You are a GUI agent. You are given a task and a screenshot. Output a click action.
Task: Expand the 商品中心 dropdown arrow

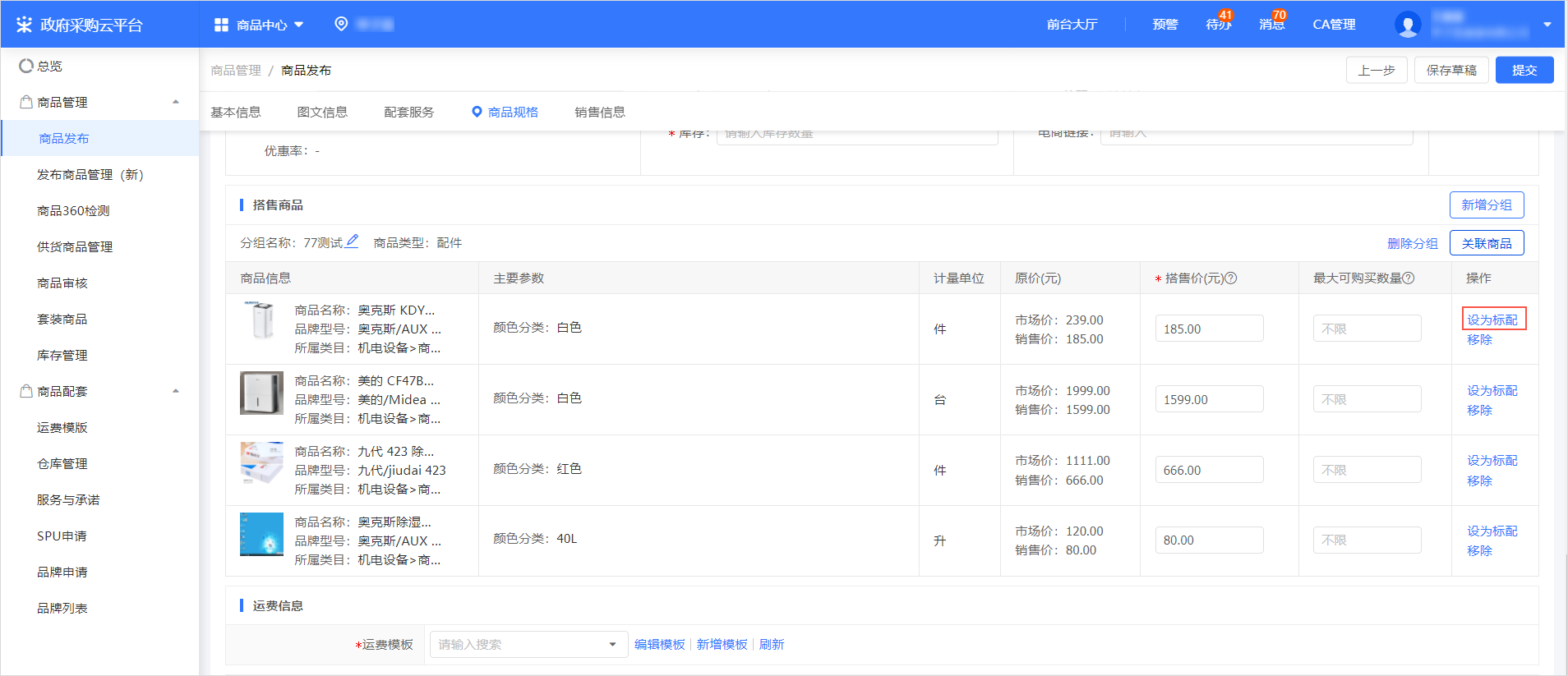pyautogui.click(x=299, y=25)
